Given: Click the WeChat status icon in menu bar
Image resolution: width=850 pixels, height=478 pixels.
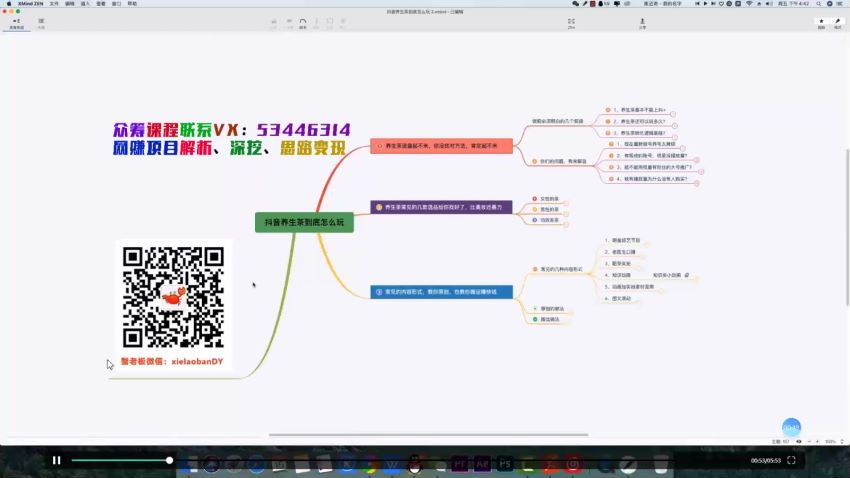Looking at the screenshot, I should 575,4.
